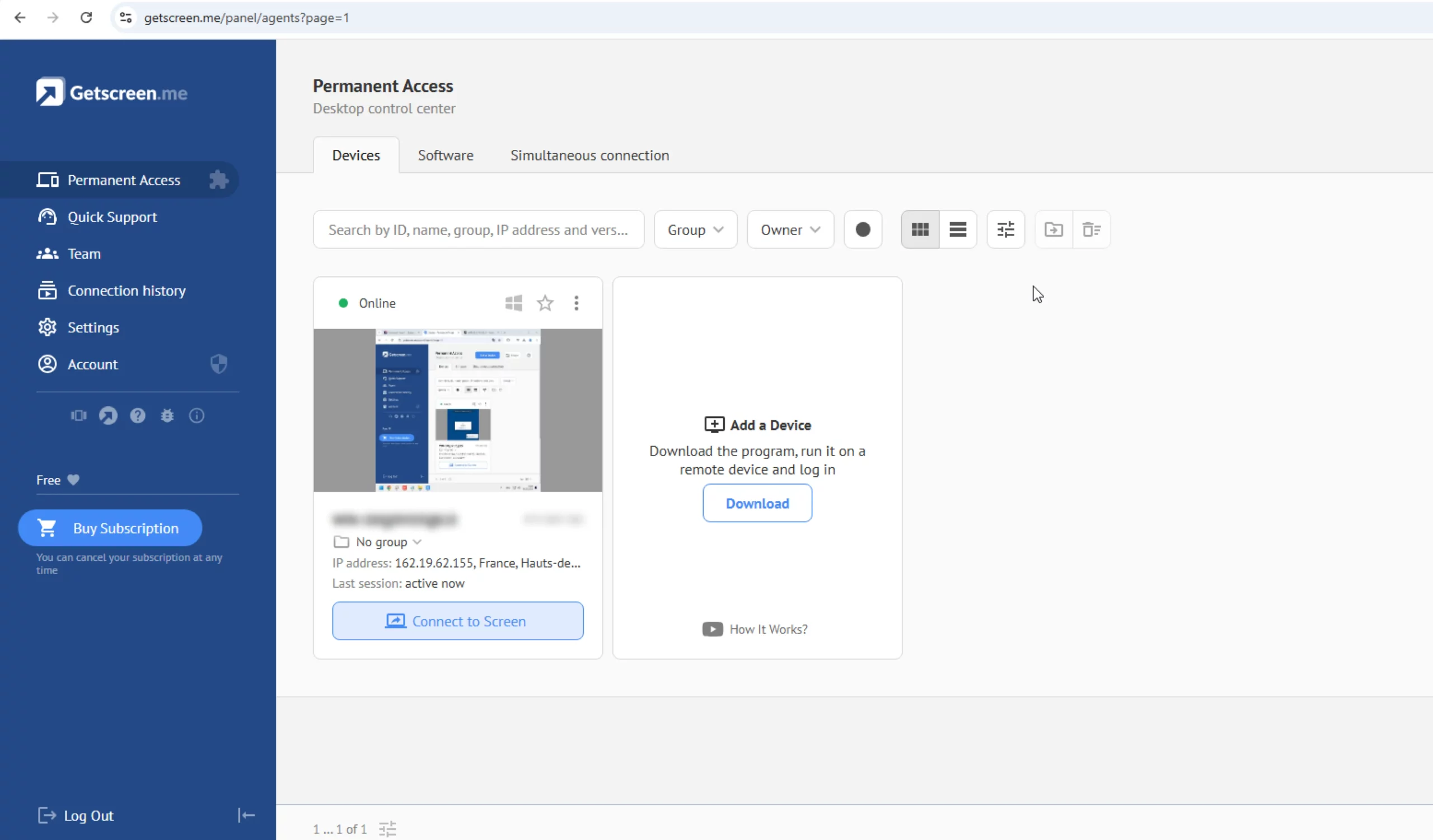Switch to list view layout
This screenshot has height=840, width=1433.
[958, 229]
